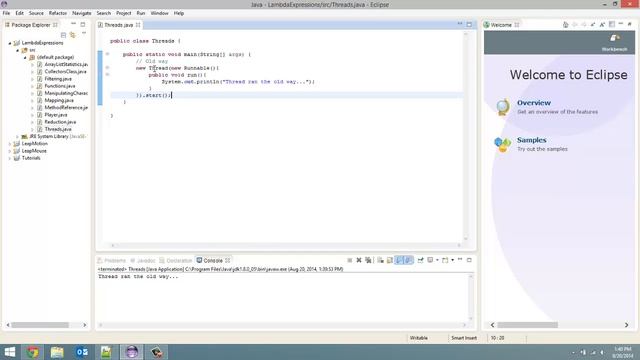Minimize the Package Explorer view

pyautogui.click(x=73, y=24)
